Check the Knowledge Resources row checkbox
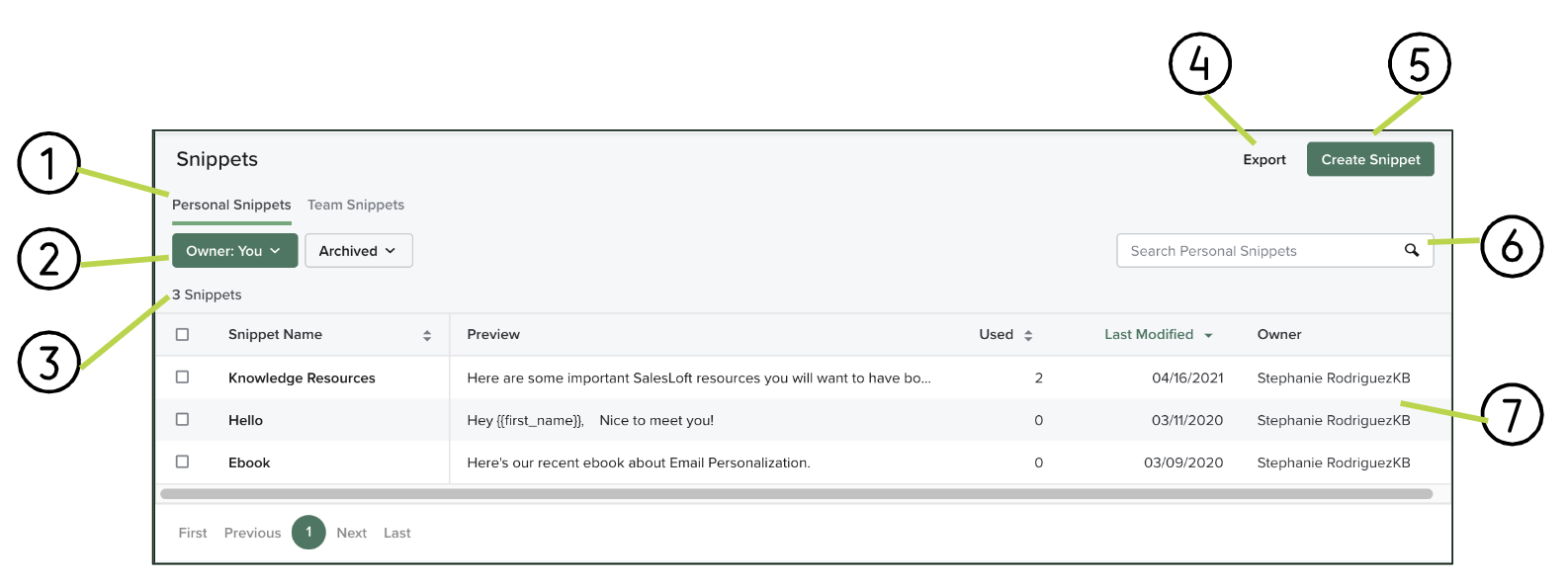The width and height of the screenshot is (1568, 587). coord(182,377)
